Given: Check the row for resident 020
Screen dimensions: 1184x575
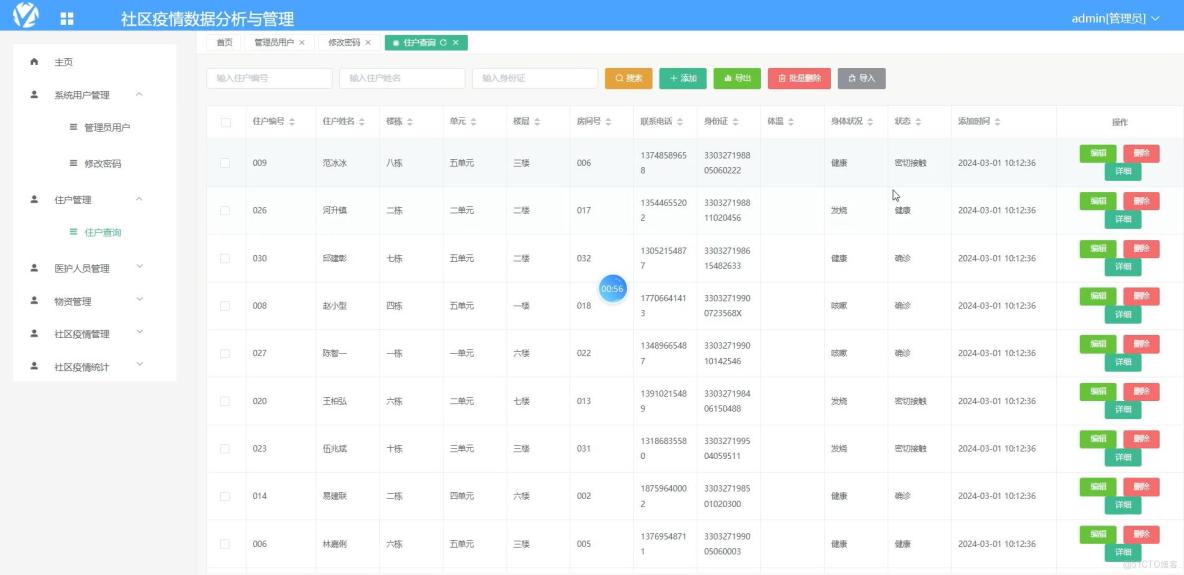Looking at the screenshot, I should click(x=225, y=400).
